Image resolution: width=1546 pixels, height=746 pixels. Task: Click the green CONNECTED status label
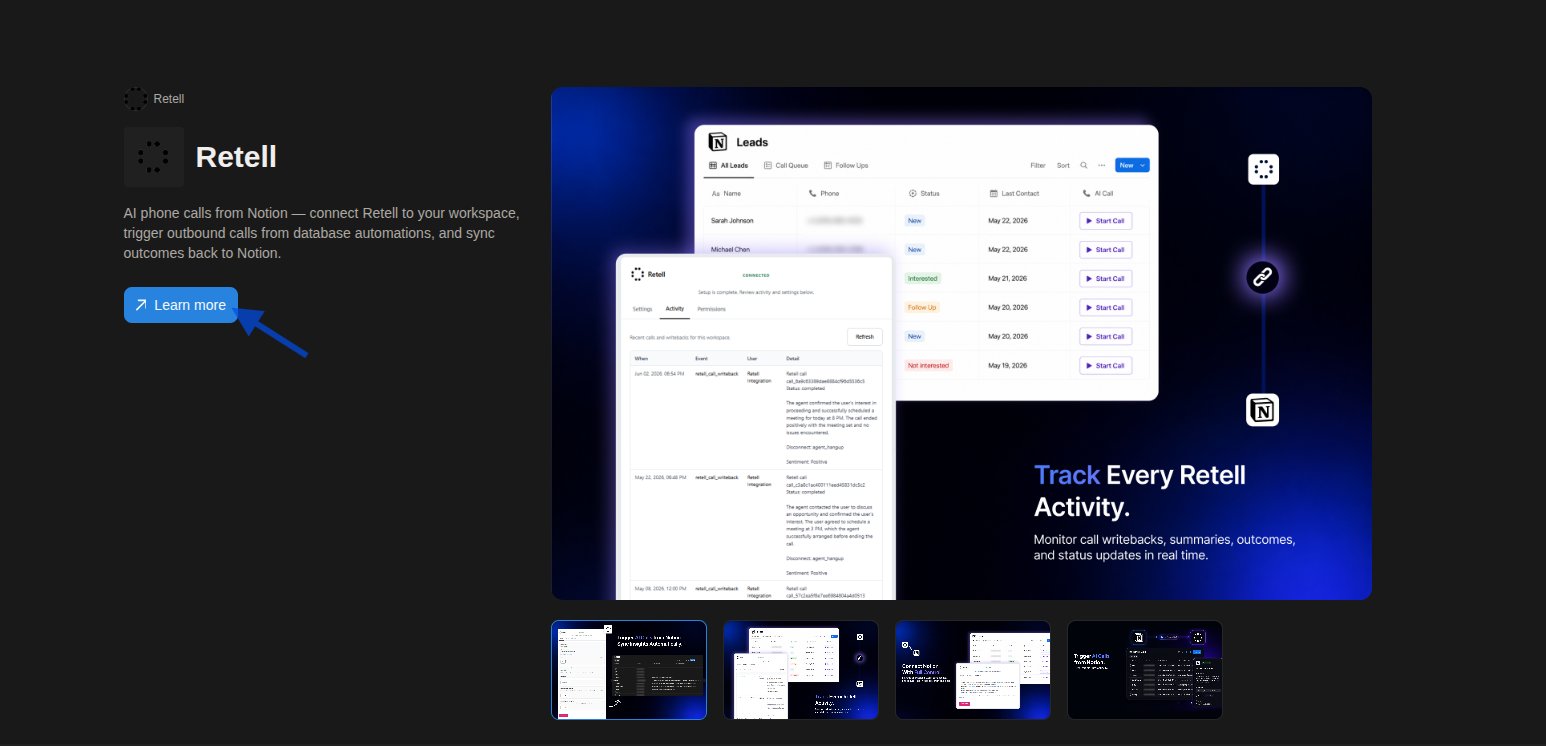(x=756, y=274)
